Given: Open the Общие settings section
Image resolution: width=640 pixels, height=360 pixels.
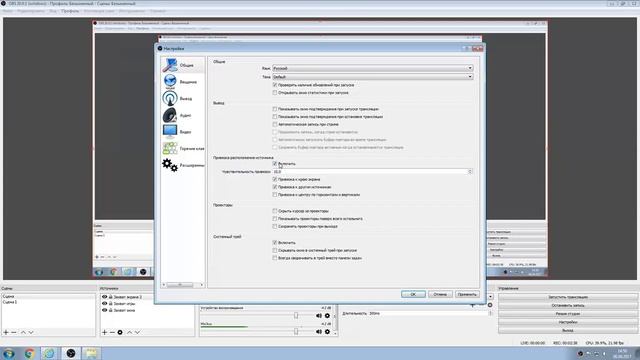Looking at the screenshot, I should pos(183,65).
